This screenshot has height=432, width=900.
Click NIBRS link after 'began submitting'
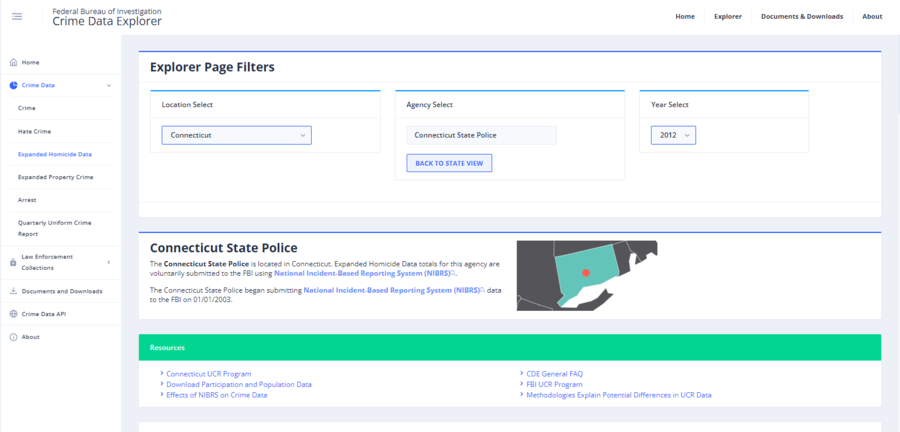(394, 291)
